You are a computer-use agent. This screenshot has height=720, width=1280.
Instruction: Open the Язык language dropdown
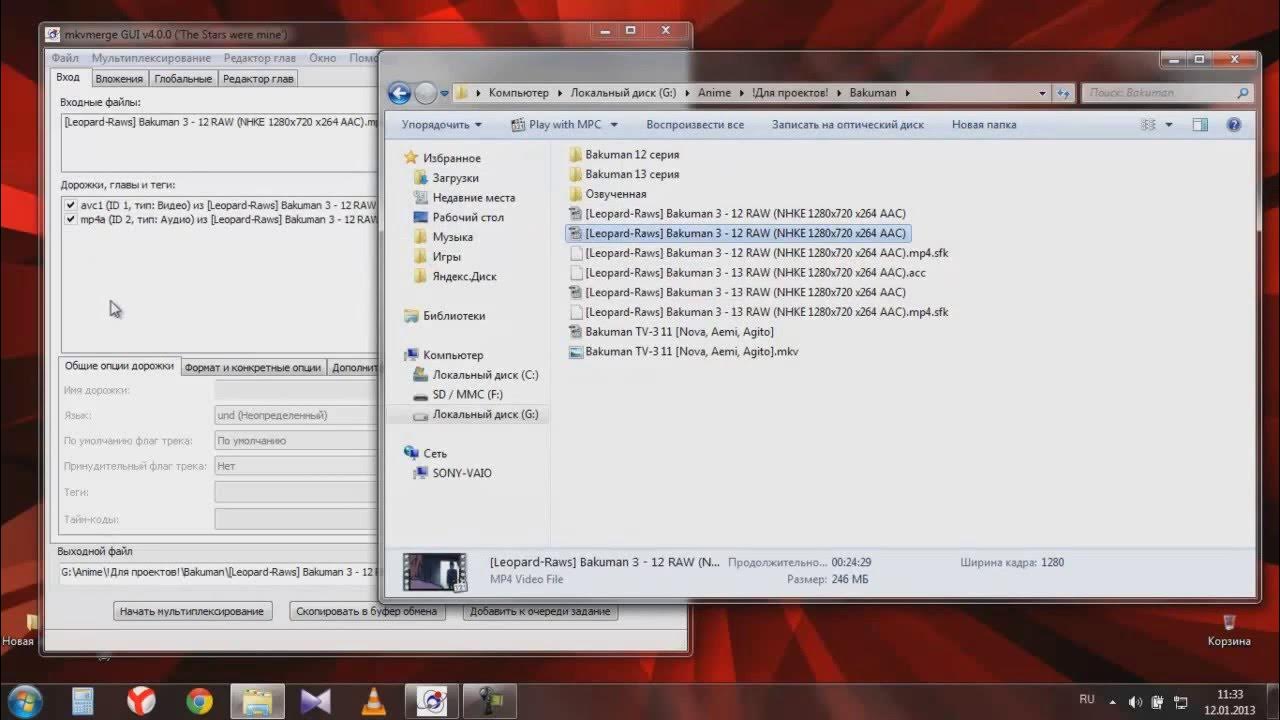[296, 415]
